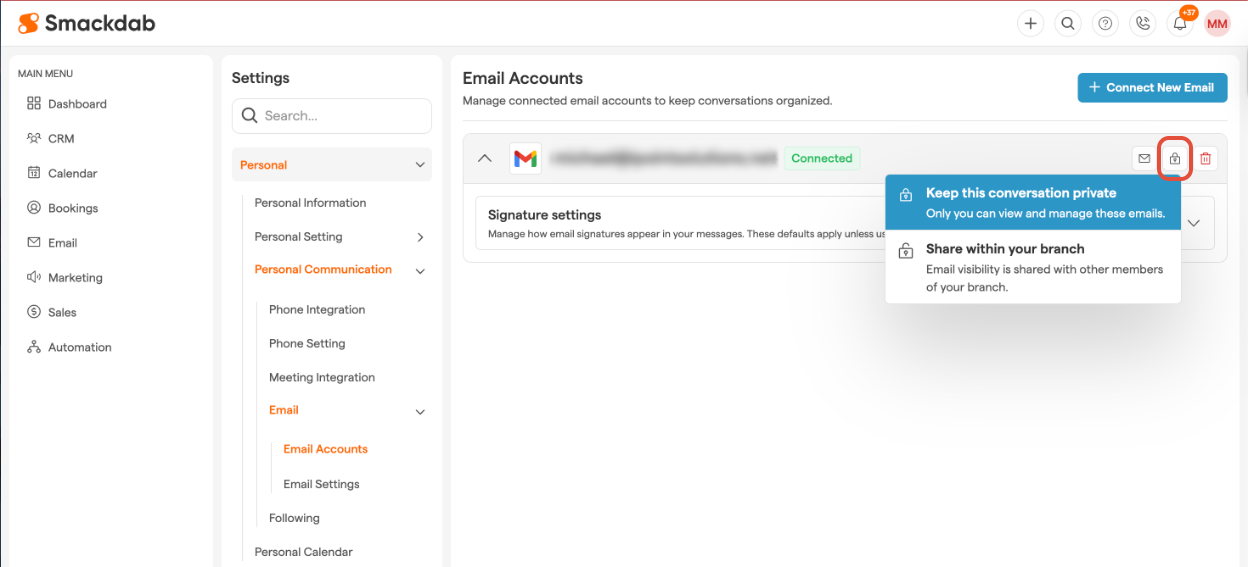Choose Share within your branch option
The height and width of the screenshot is (567, 1248).
tap(1032, 267)
